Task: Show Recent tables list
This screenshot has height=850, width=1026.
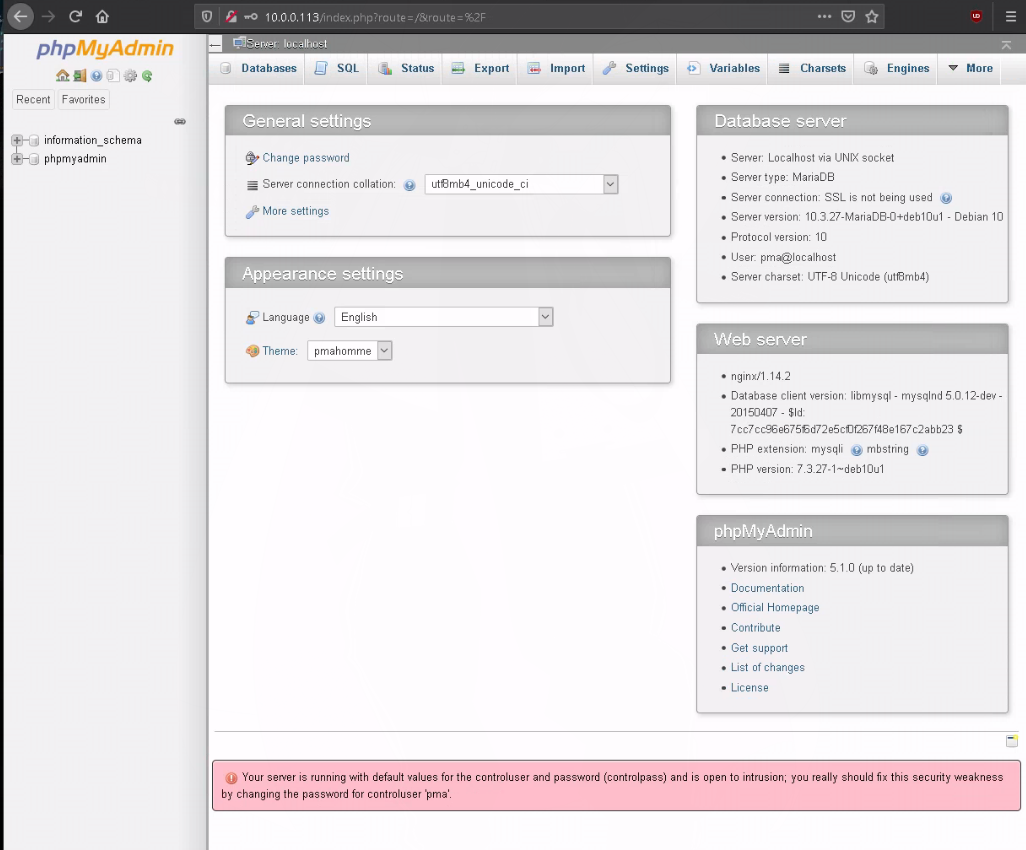Action: point(33,99)
